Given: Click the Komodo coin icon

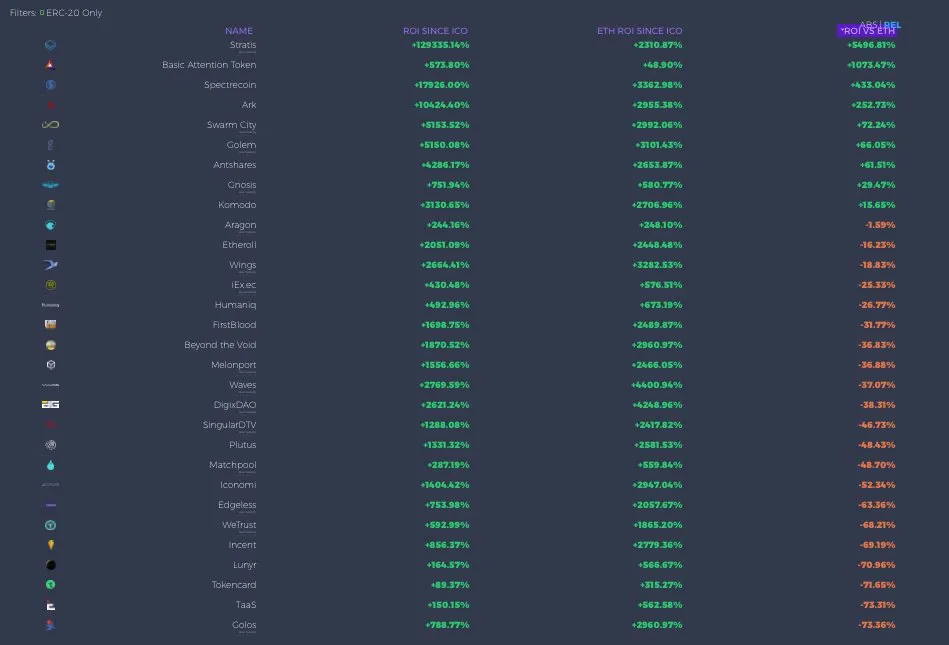Looking at the screenshot, I should (x=51, y=205).
